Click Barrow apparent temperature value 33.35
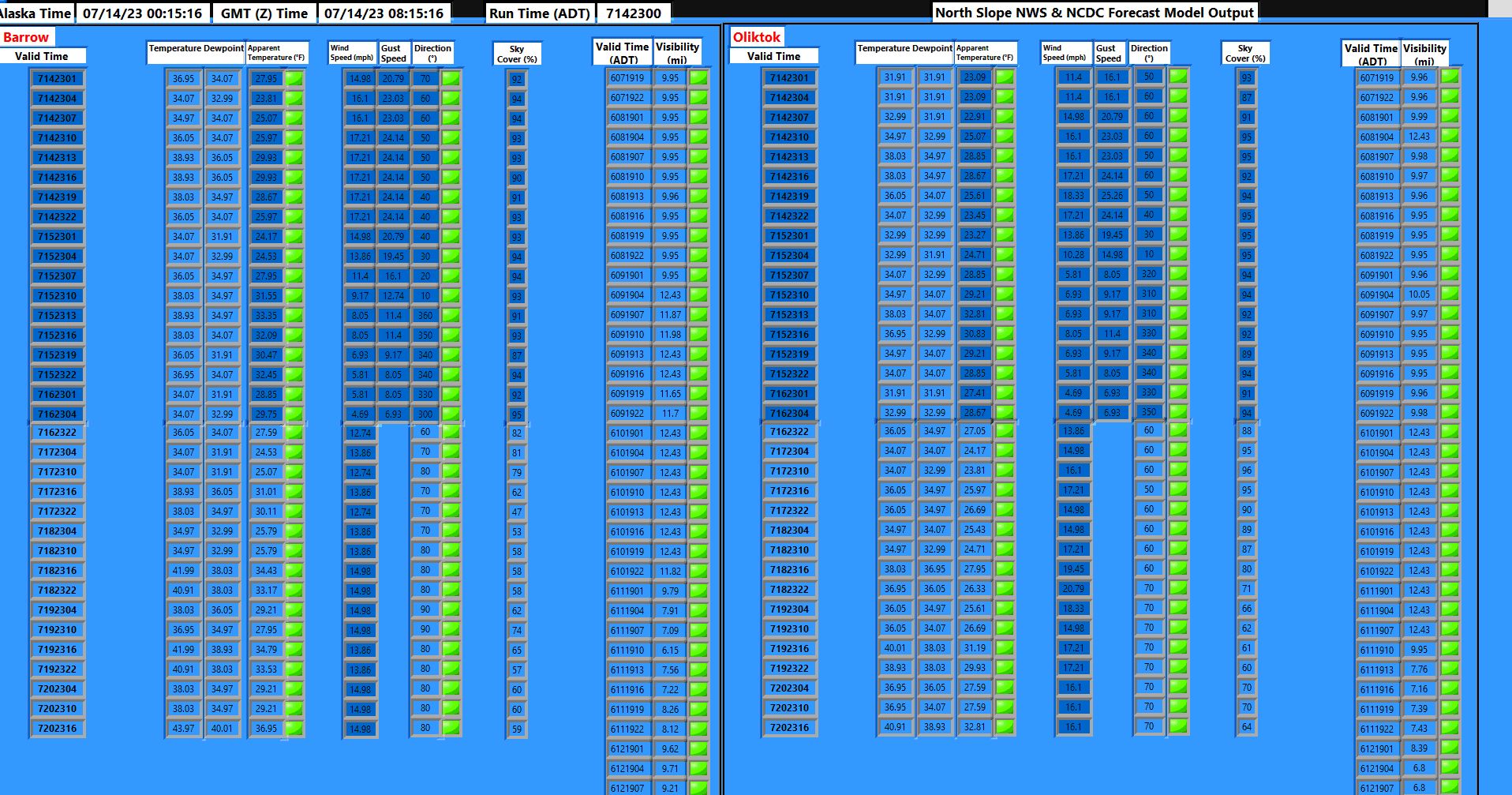The image size is (1512, 795). pos(266,315)
